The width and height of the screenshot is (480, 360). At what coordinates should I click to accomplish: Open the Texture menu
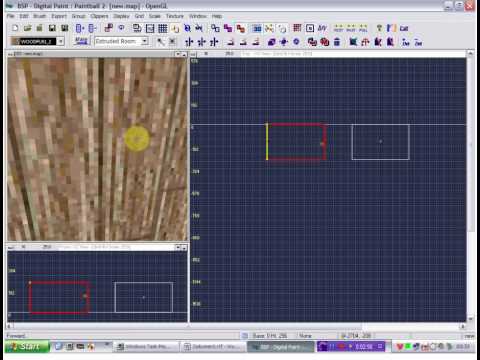(x=175, y=16)
